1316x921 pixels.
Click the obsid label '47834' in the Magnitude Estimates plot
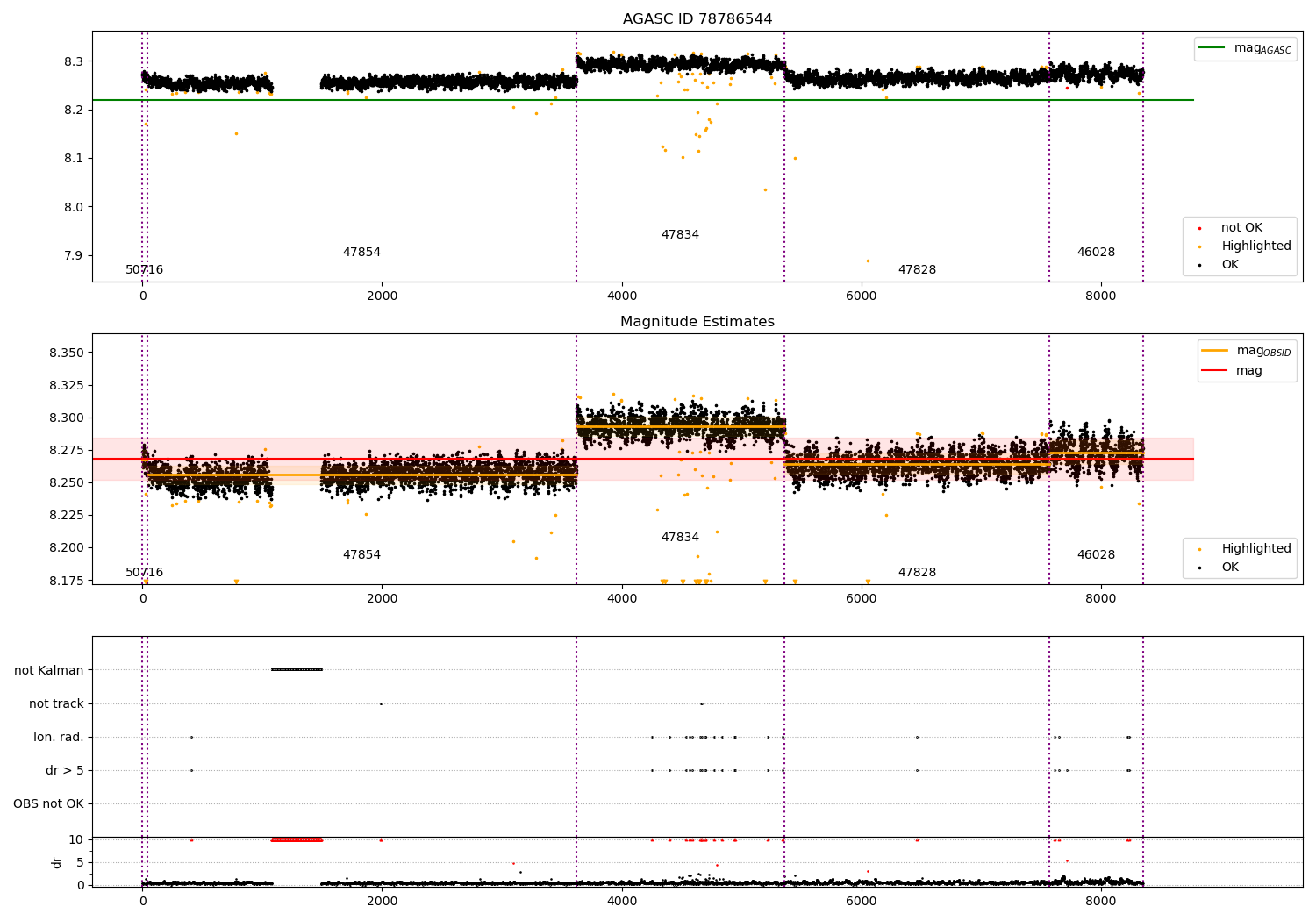pos(680,538)
